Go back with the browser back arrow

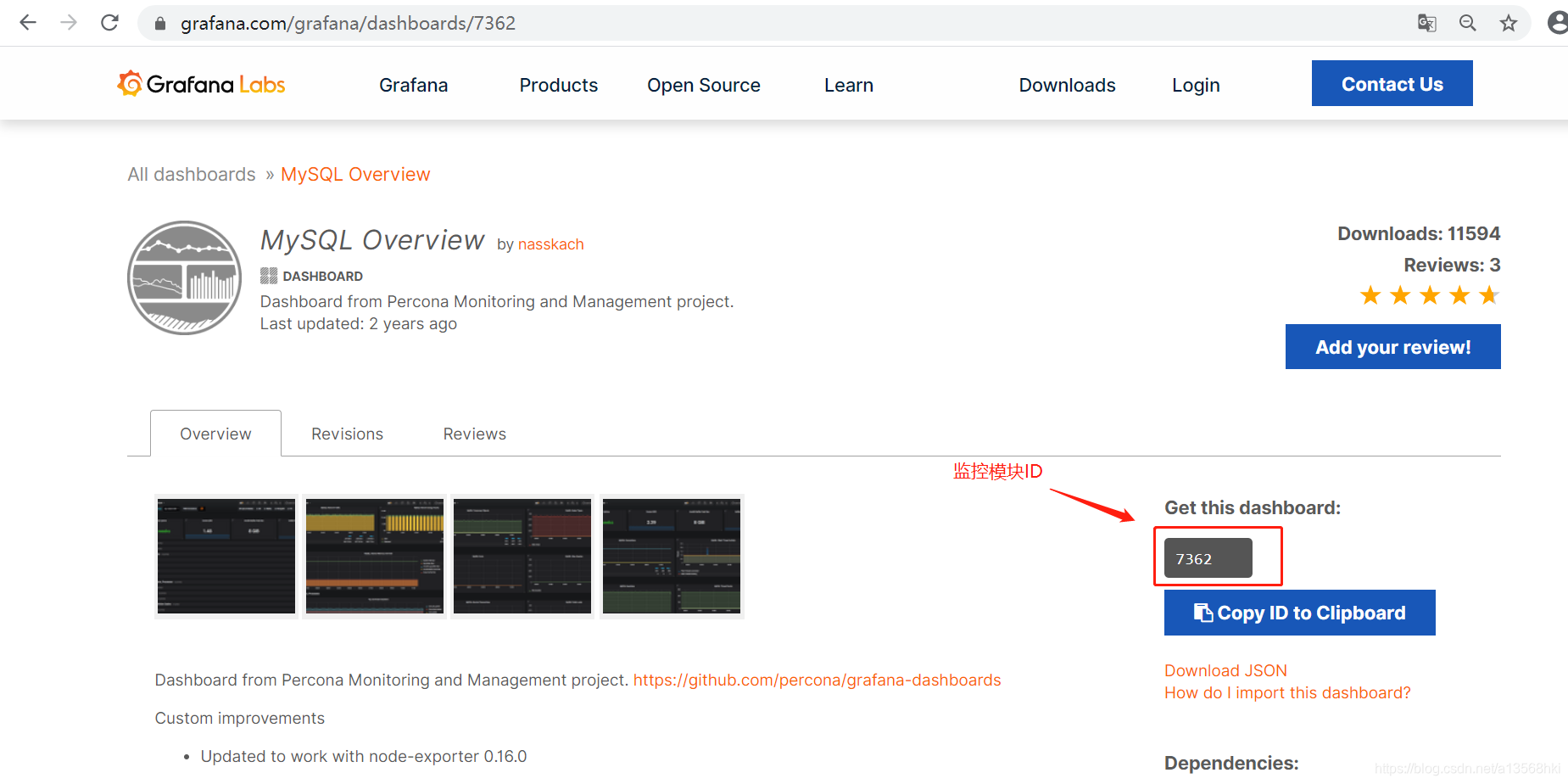pyautogui.click(x=28, y=23)
